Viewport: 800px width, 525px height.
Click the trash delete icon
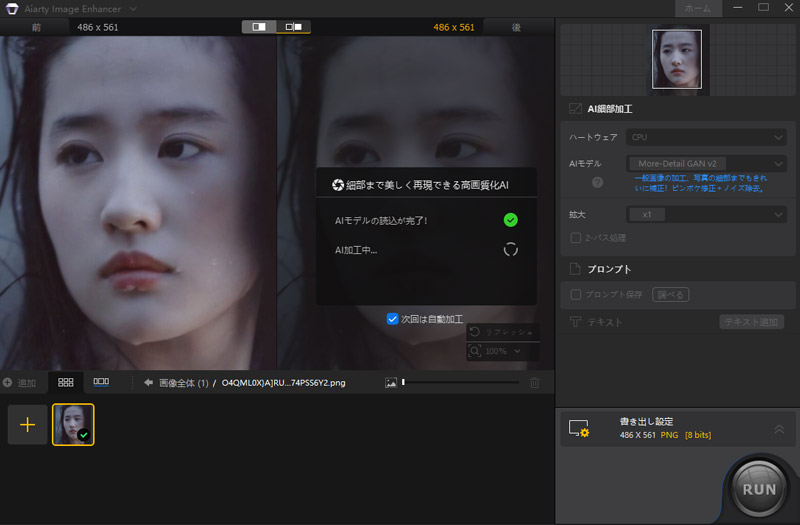pos(535,382)
